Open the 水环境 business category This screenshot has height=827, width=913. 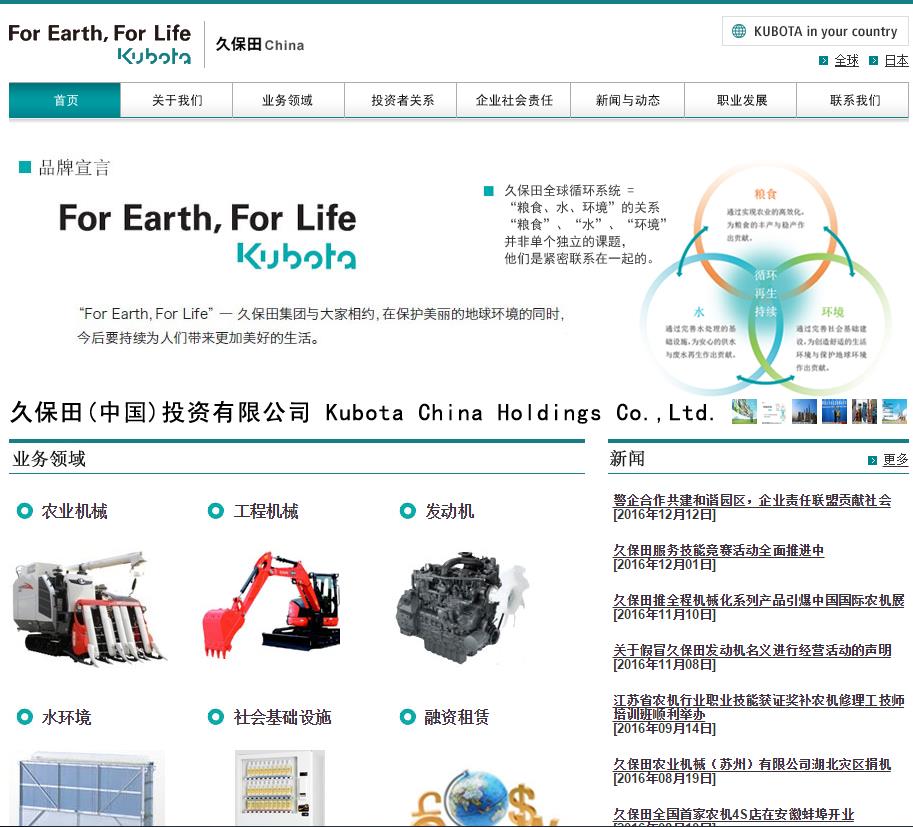[x=66, y=717]
